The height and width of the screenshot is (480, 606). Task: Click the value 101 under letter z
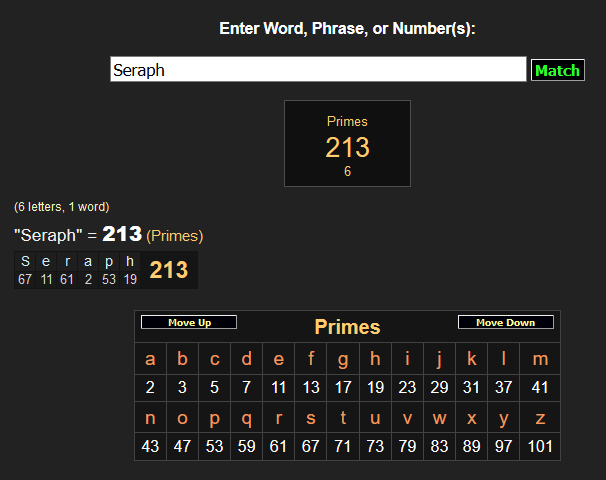(540, 446)
